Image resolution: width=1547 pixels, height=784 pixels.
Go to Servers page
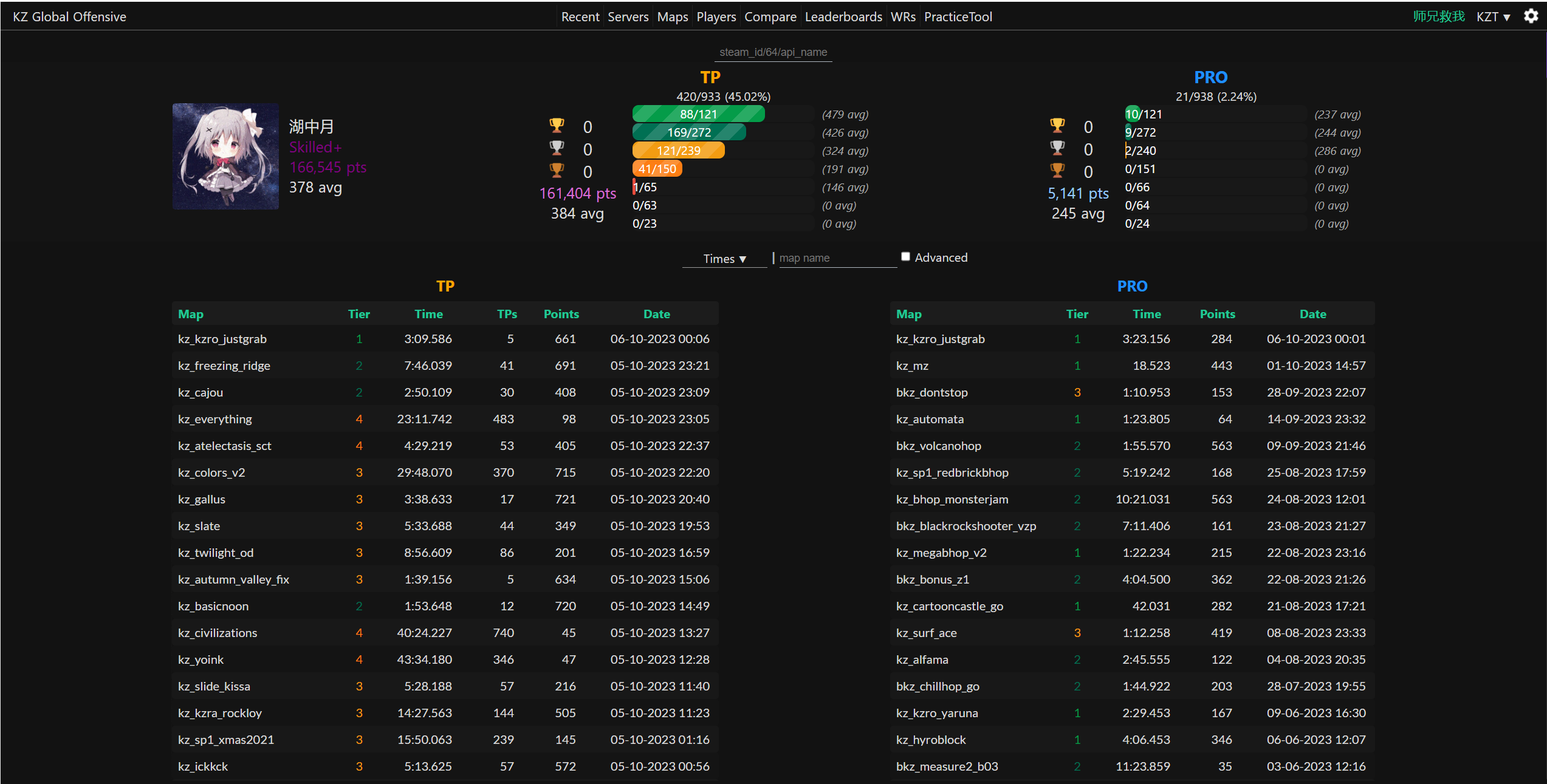coord(628,17)
